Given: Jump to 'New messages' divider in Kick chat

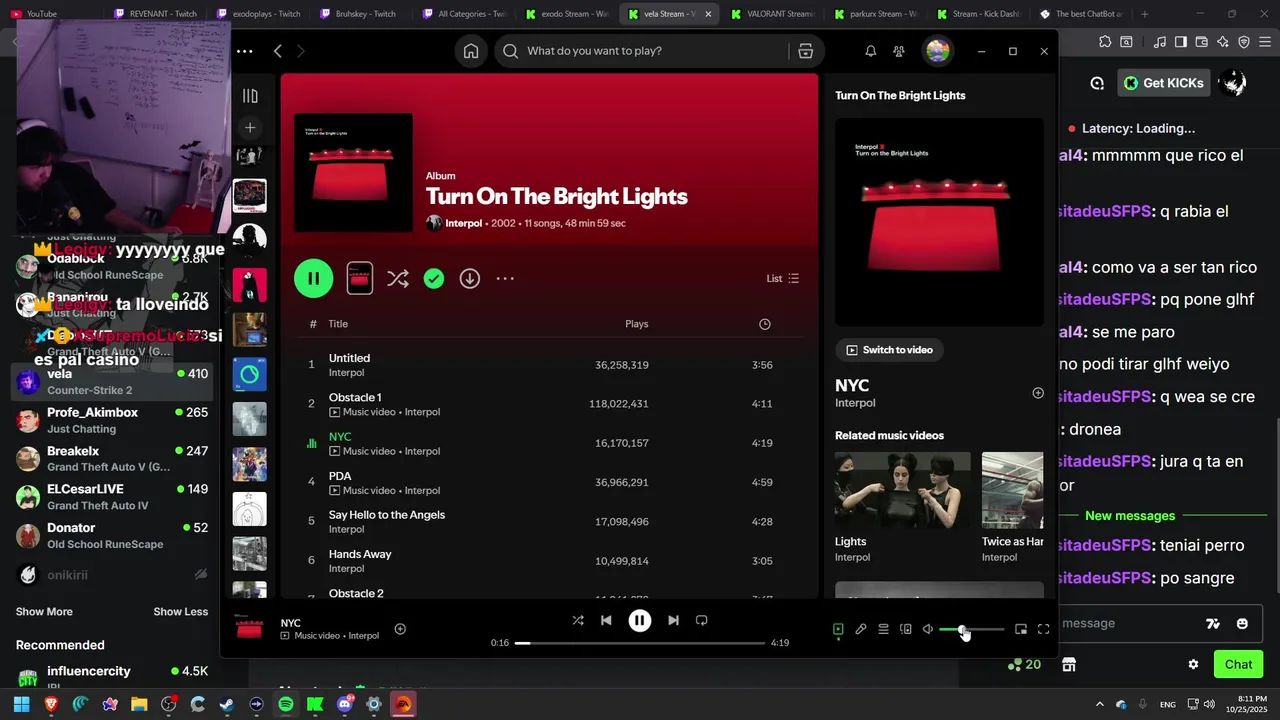Looking at the screenshot, I should [1130, 516].
